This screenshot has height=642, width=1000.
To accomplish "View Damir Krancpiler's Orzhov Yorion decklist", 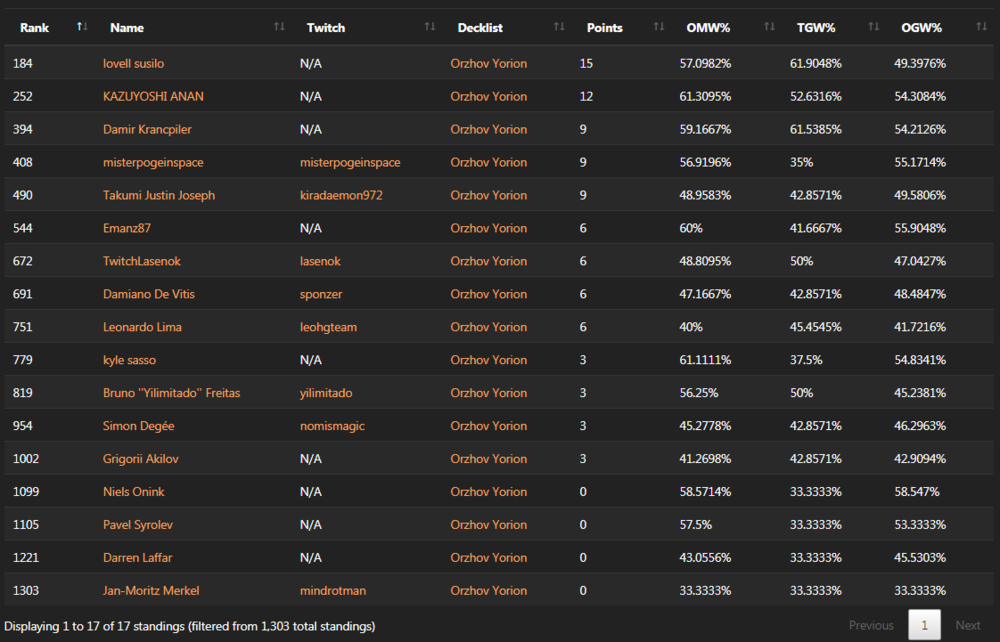I will pyautogui.click(x=488, y=130).
